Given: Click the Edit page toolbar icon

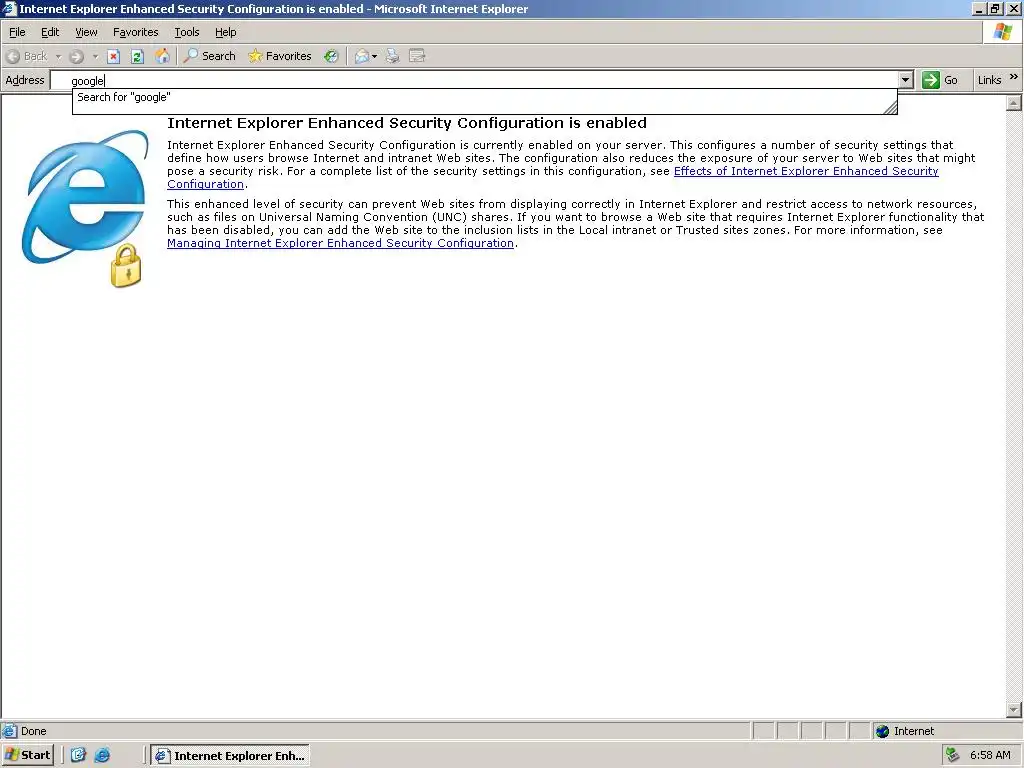Looking at the screenshot, I should click(x=417, y=56).
